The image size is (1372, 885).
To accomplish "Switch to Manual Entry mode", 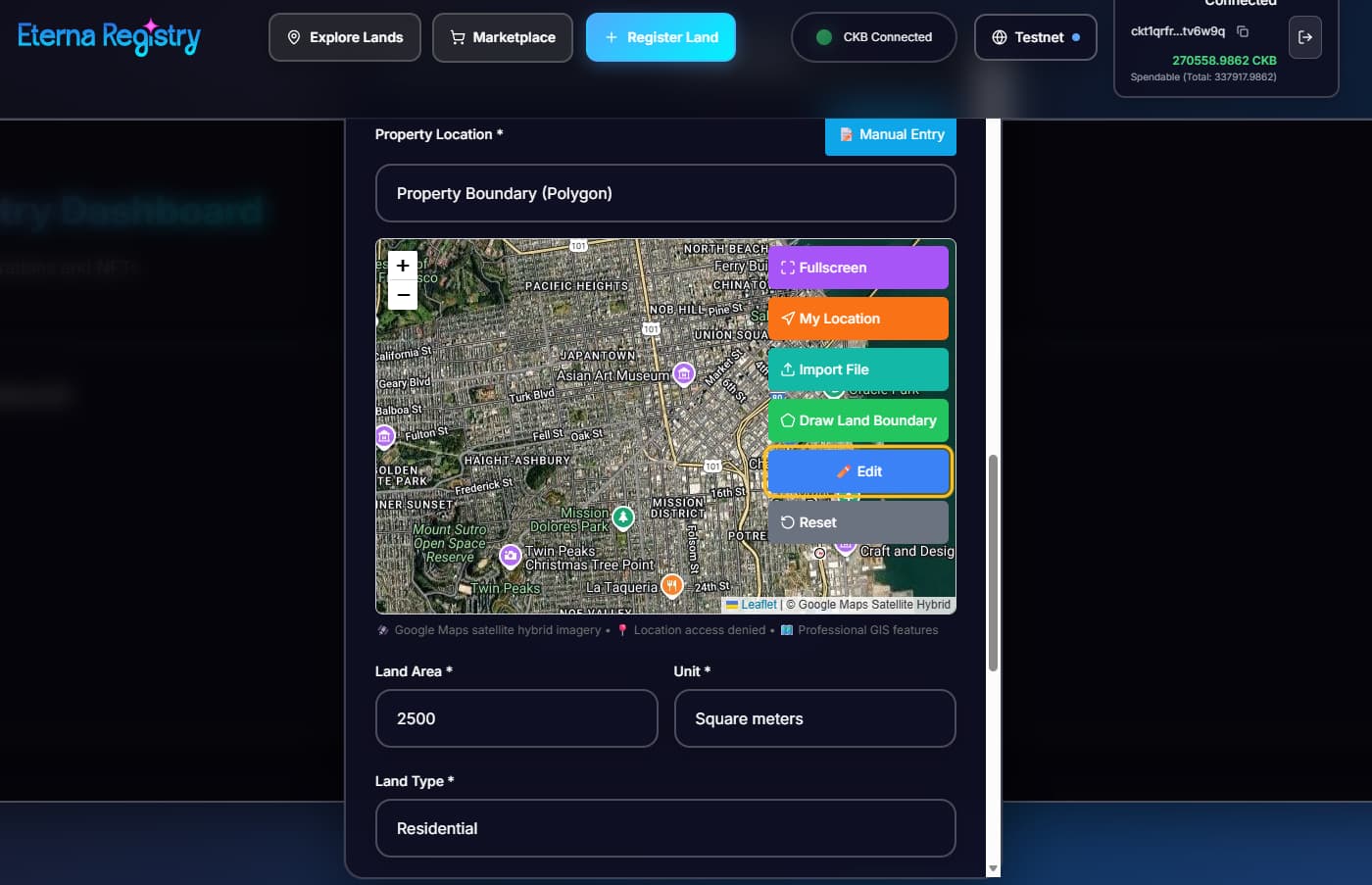I will click(x=890, y=135).
